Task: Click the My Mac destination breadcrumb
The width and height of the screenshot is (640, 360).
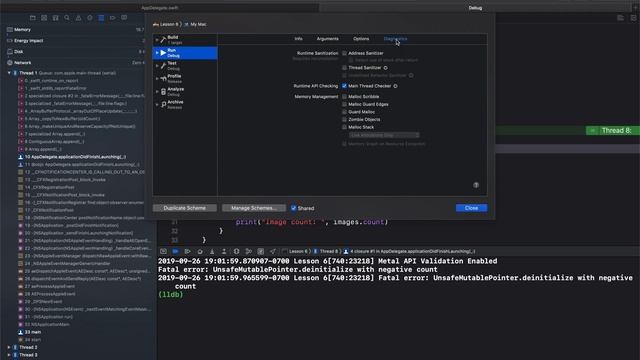Action: click(196, 24)
